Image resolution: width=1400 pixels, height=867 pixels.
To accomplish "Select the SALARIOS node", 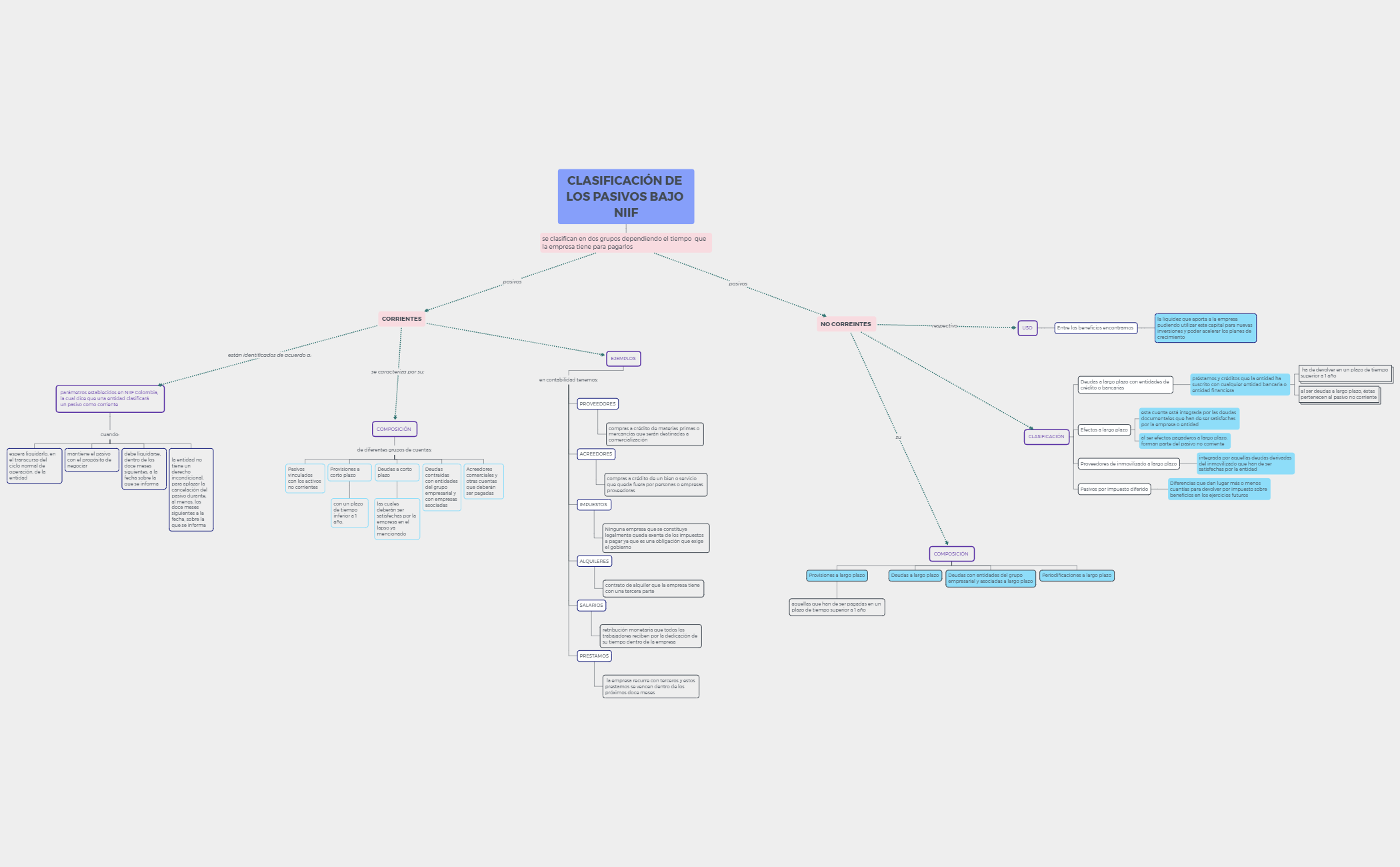I will pos(591,606).
